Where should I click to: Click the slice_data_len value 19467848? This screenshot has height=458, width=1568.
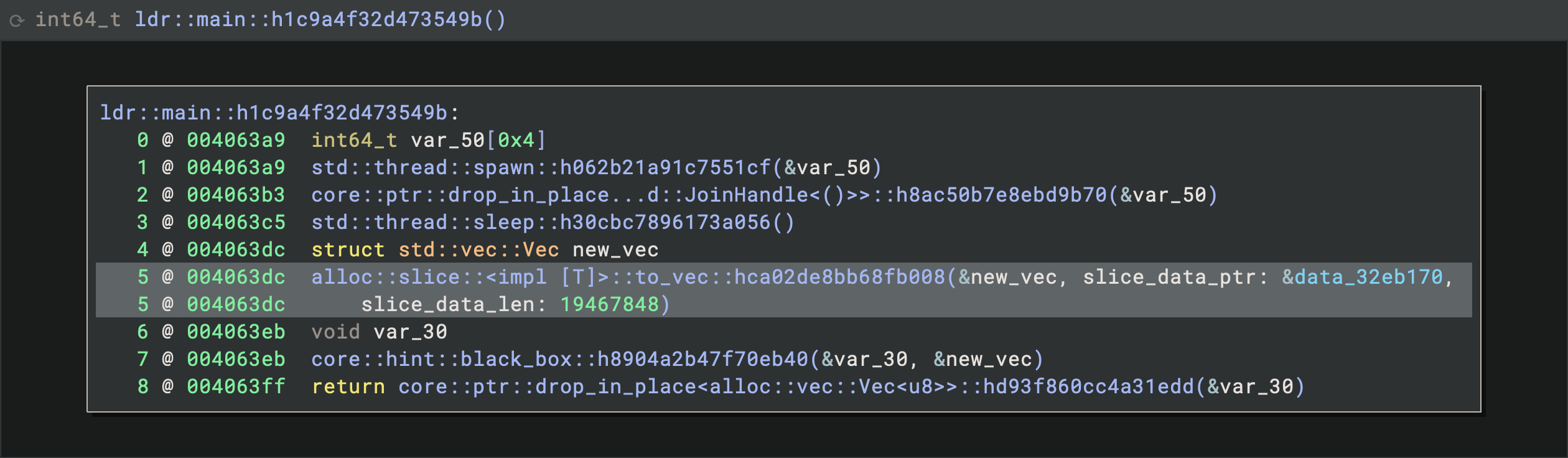coord(609,304)
